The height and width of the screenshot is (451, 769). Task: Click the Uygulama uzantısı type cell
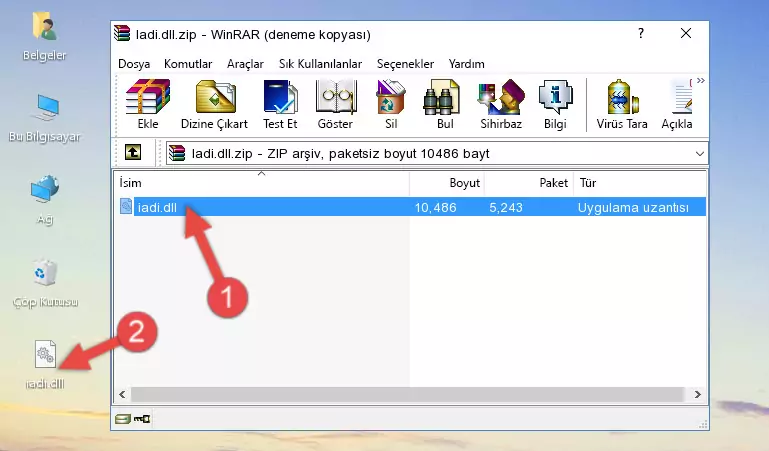pyautogui.click(x=633, y=207)
